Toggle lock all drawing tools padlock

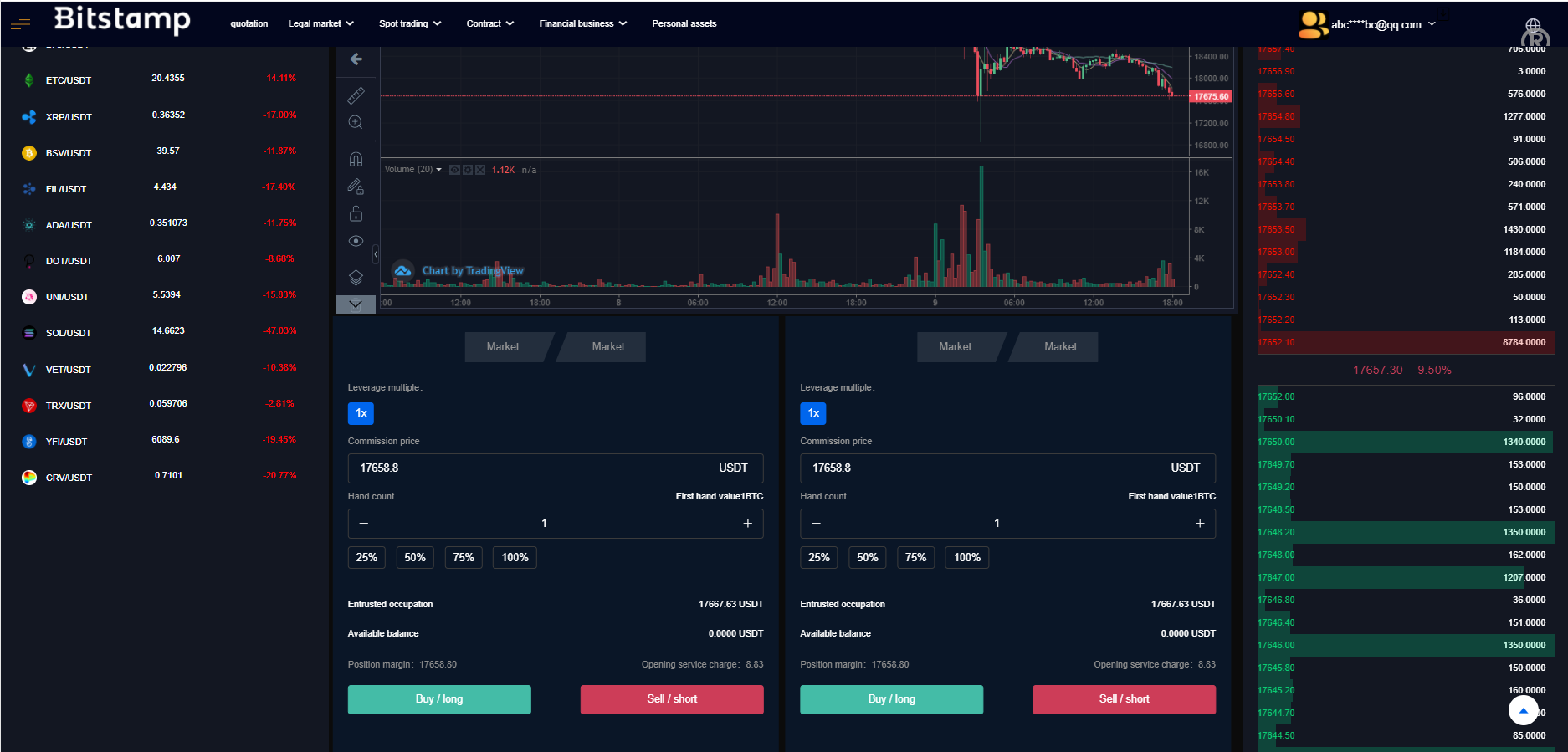click(356, 214)
